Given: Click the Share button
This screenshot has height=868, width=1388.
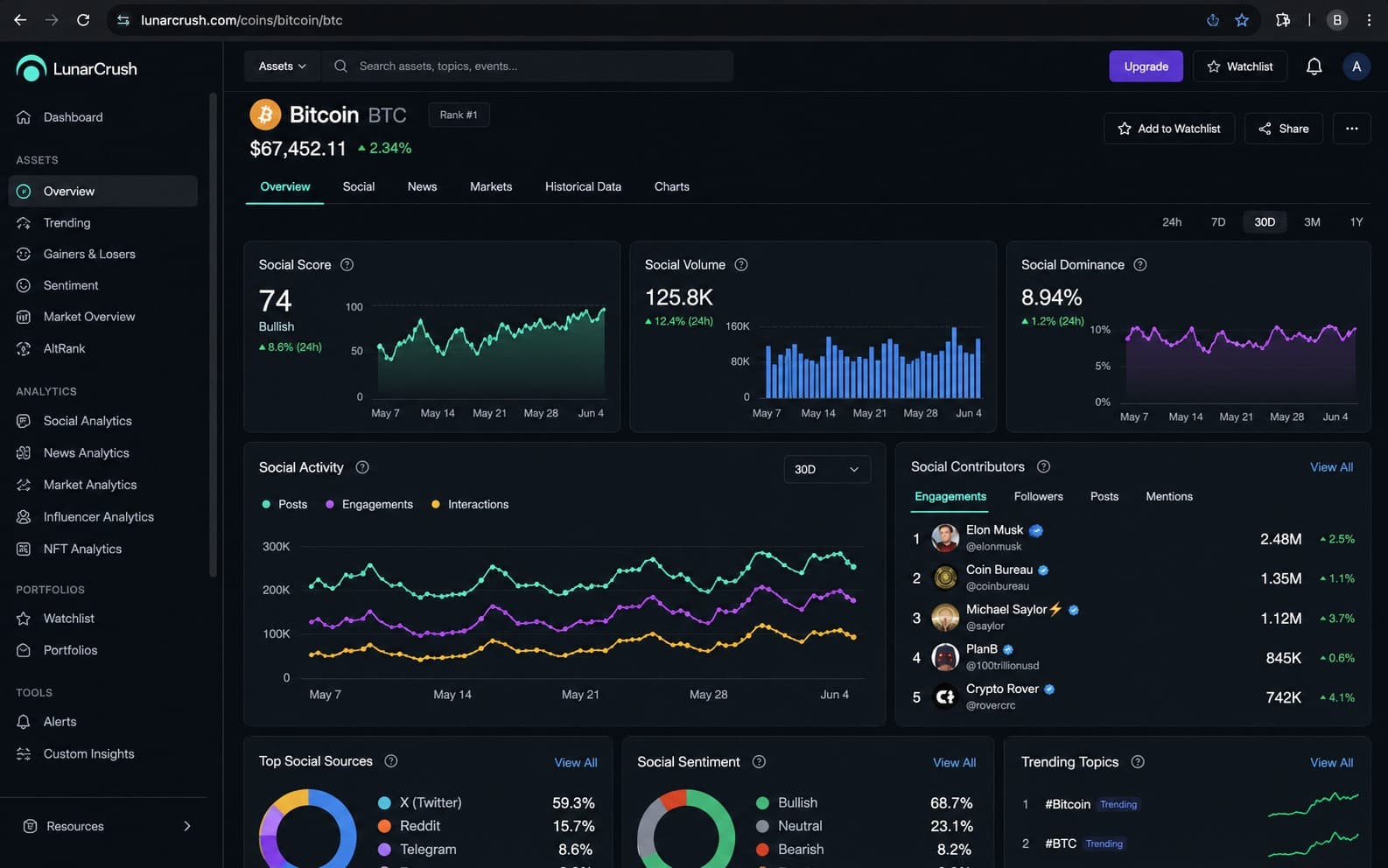Looking at the screenshot, I should 1284,129.
